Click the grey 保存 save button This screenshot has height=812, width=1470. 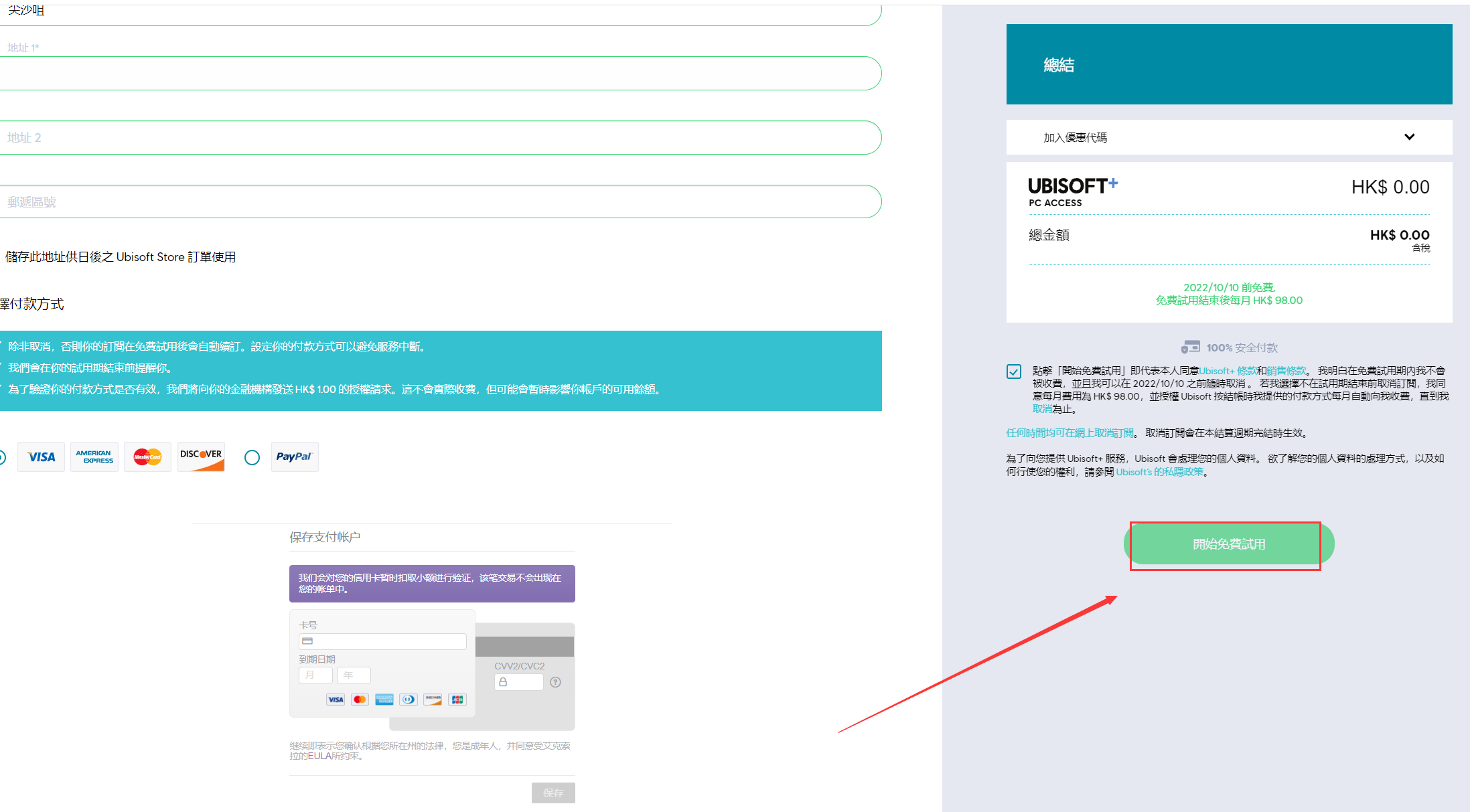click(553, 793)
